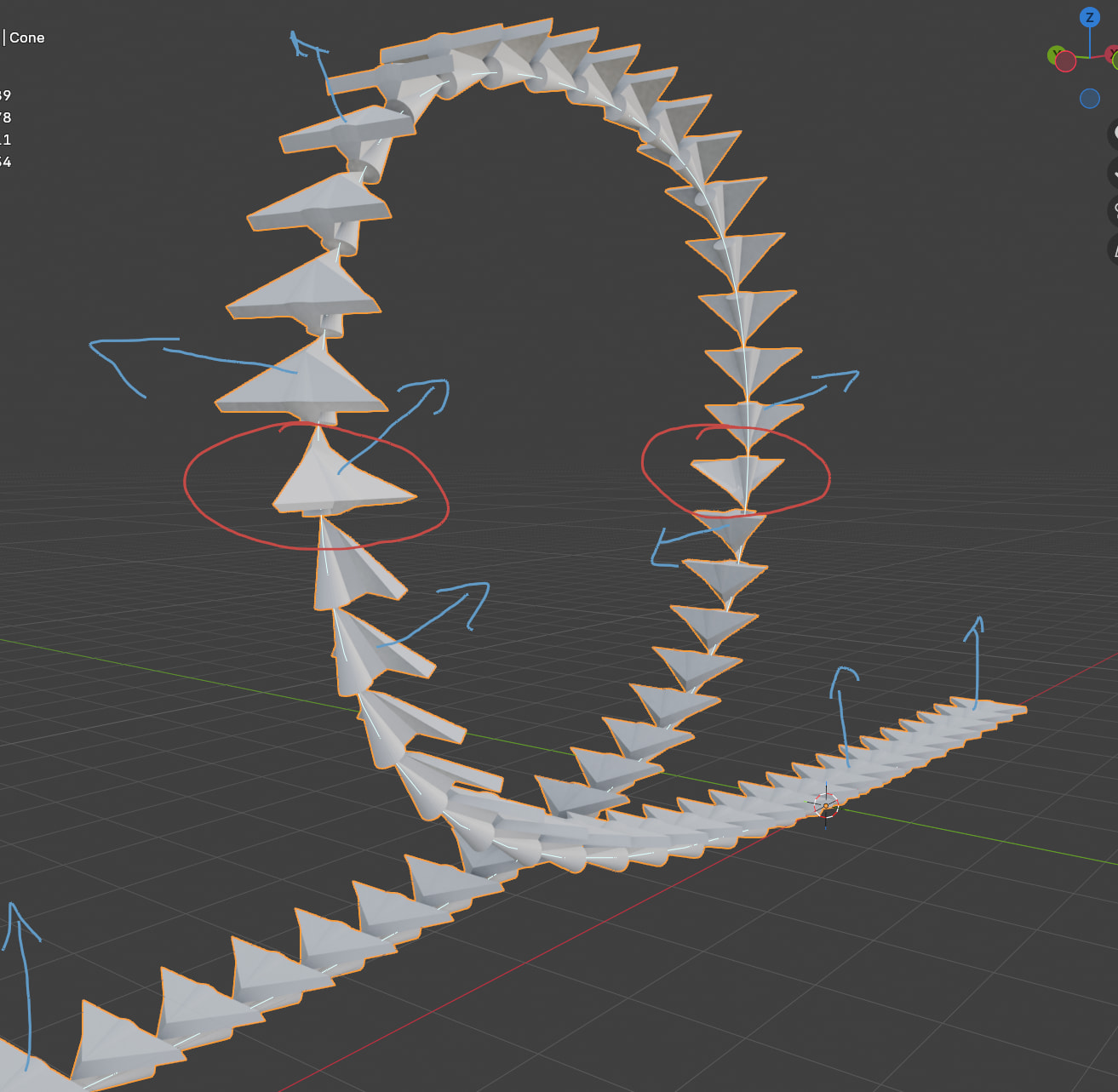1118x1092 pixels.
Task: Toggle the camera view button
Action: 1115,209
